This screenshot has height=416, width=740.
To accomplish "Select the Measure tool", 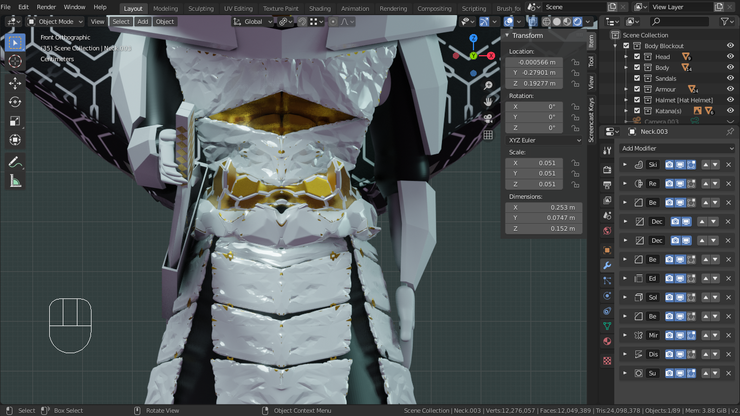I will point(15,181).
